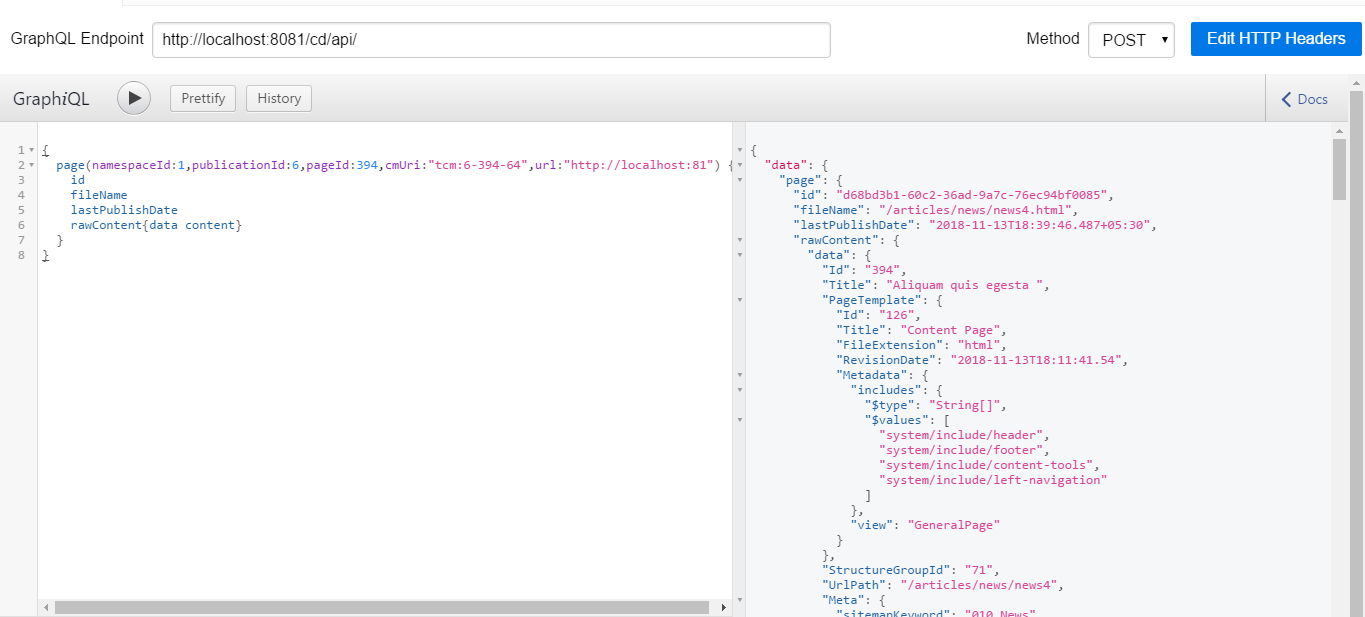This screenshot has height=617, width=1365.
Task: Collapse the "rawContent" block in the response
Action: [738, 241]
